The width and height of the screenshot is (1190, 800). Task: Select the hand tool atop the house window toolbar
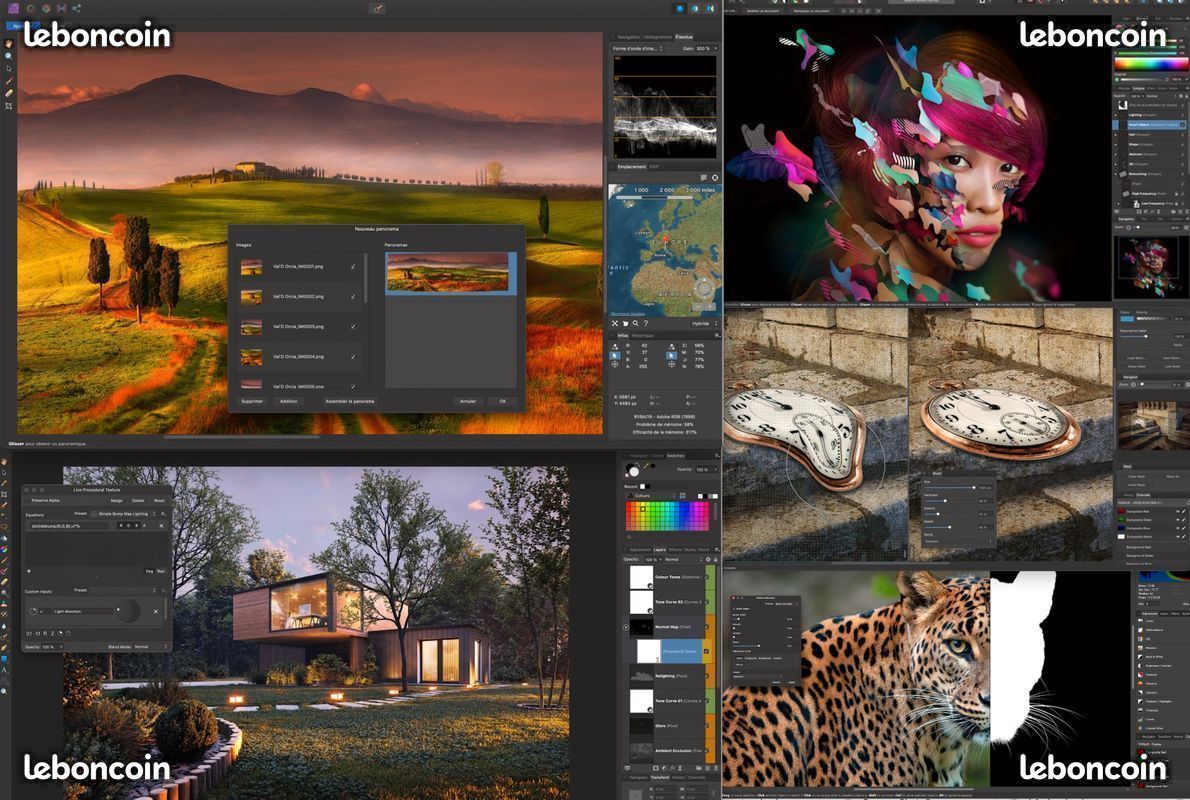click(x=5, y=461)
